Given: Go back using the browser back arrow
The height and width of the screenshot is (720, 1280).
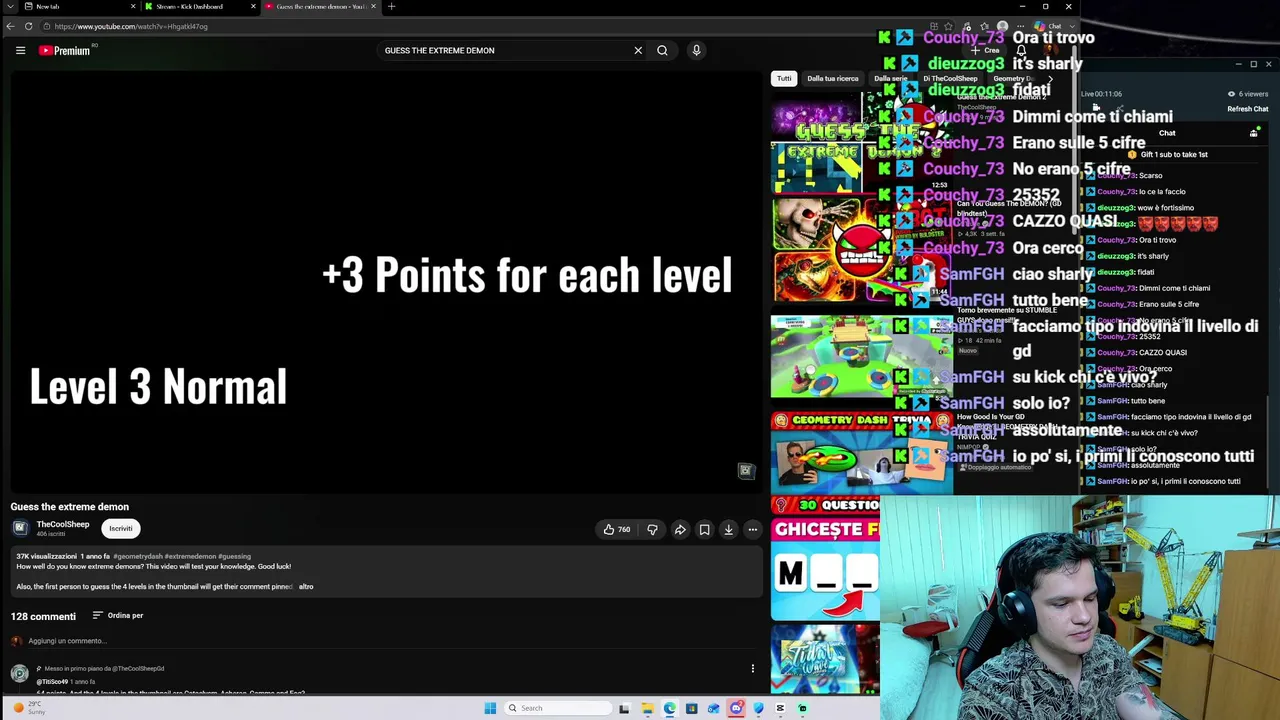Looking at the screenshot, I should [x=10, y=26].
